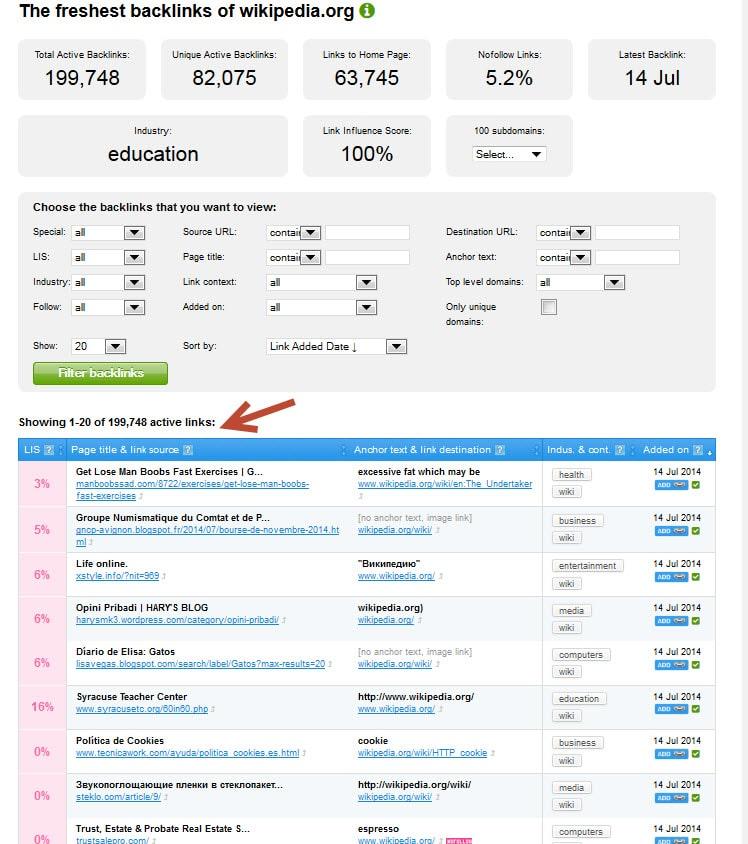Open The_Undertaker wikipedia destination link
The height and width of the screenshot is (844, 748).
445,484
